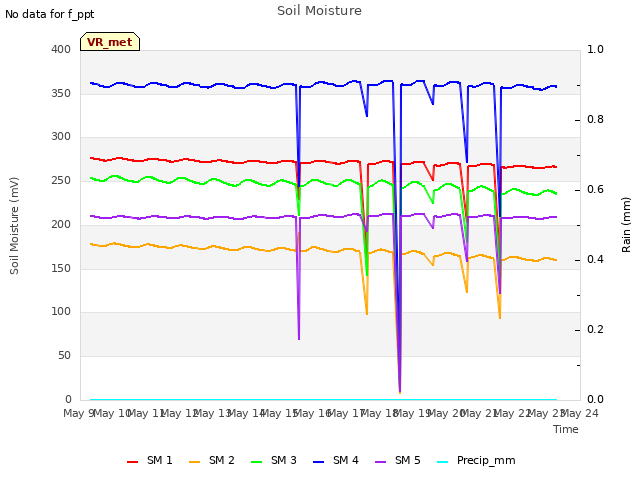The width and height of the screenshot is (640, 480).
Task: Click the 300 tick on left axis
Action: pyautogui.click(x=61, y=137)
